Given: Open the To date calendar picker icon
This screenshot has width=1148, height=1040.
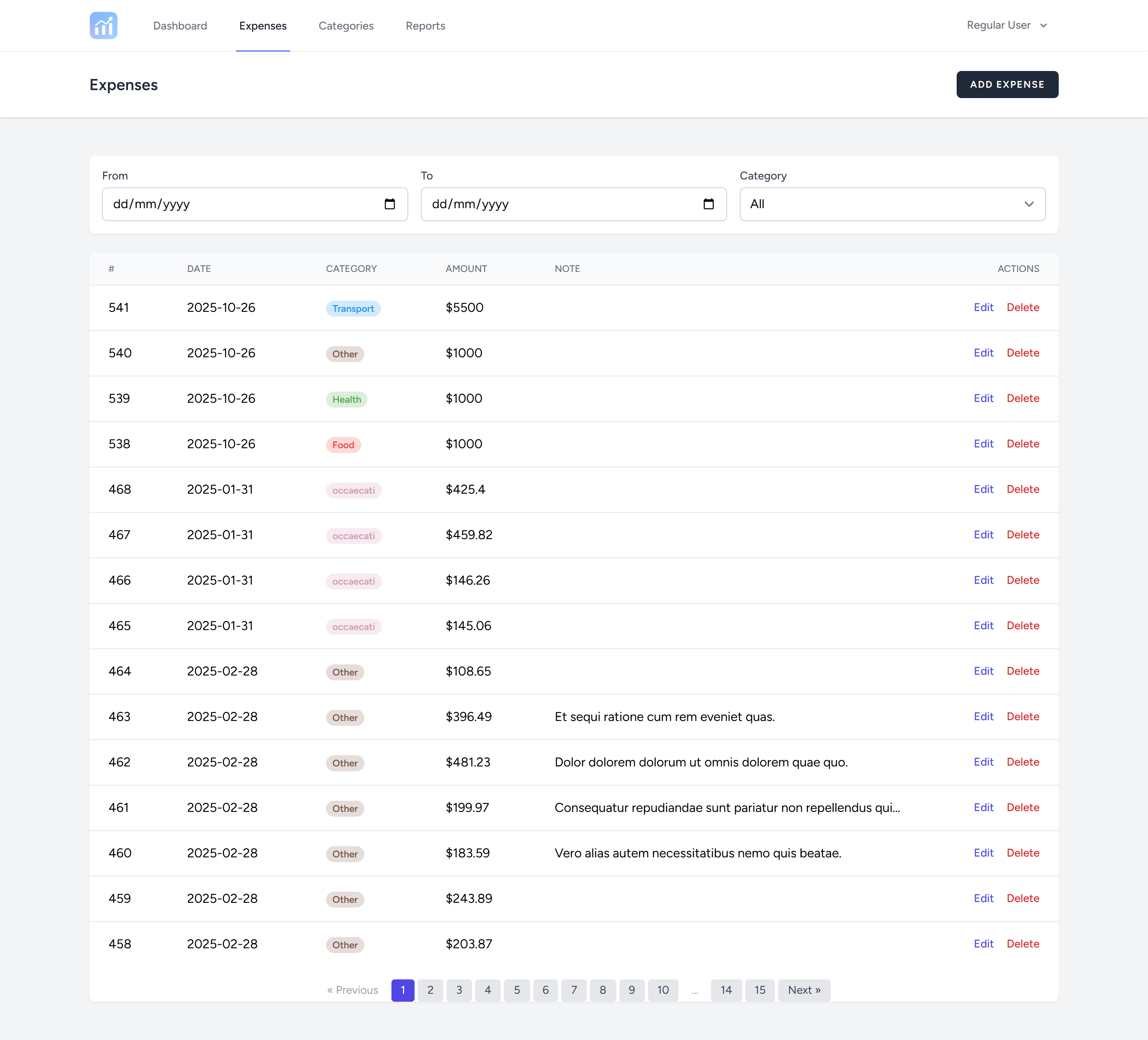Looking at the screenshot, I should pyautogui.click(x=708, y=204).
